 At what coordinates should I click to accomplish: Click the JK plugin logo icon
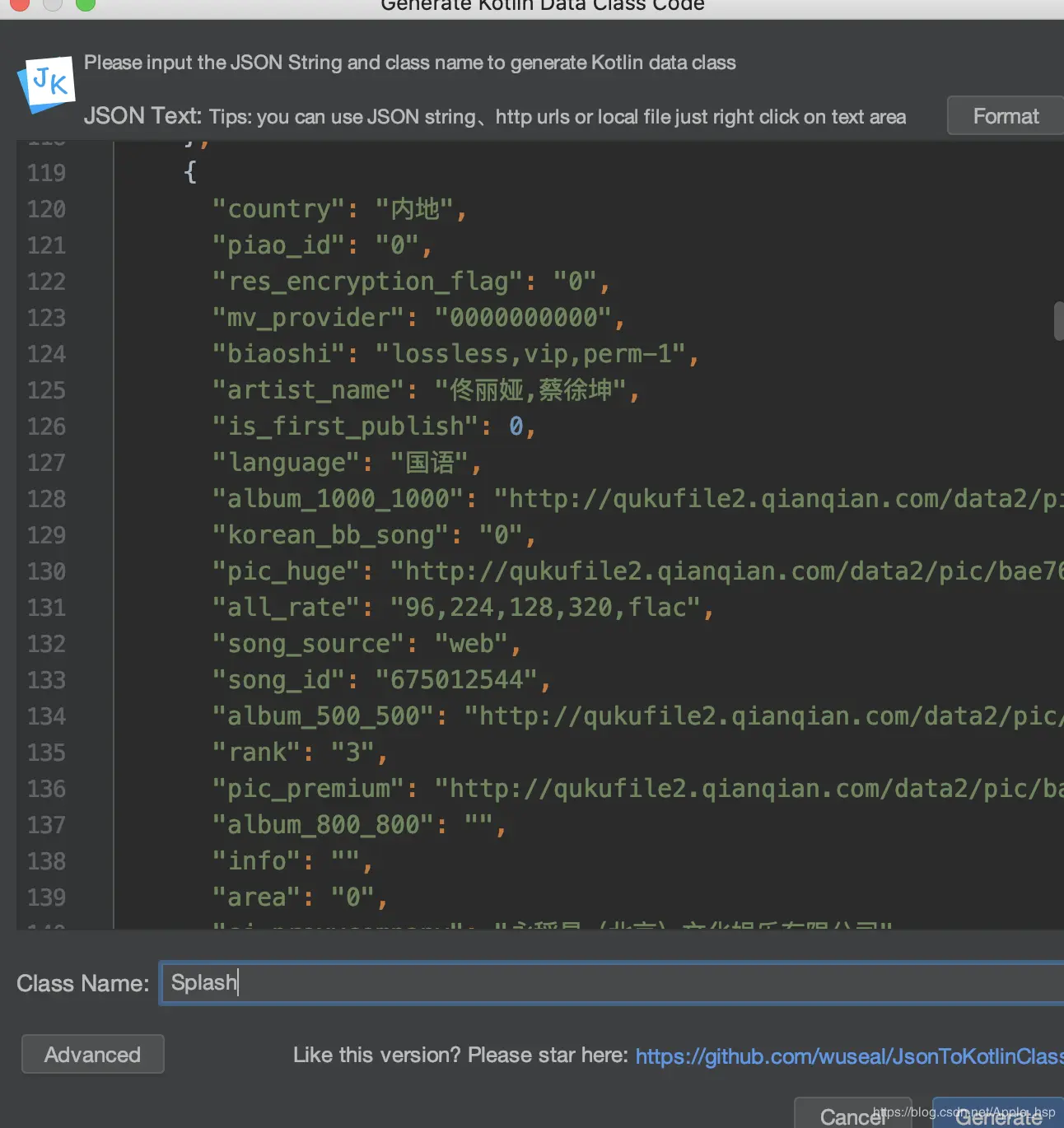point(47,83)
